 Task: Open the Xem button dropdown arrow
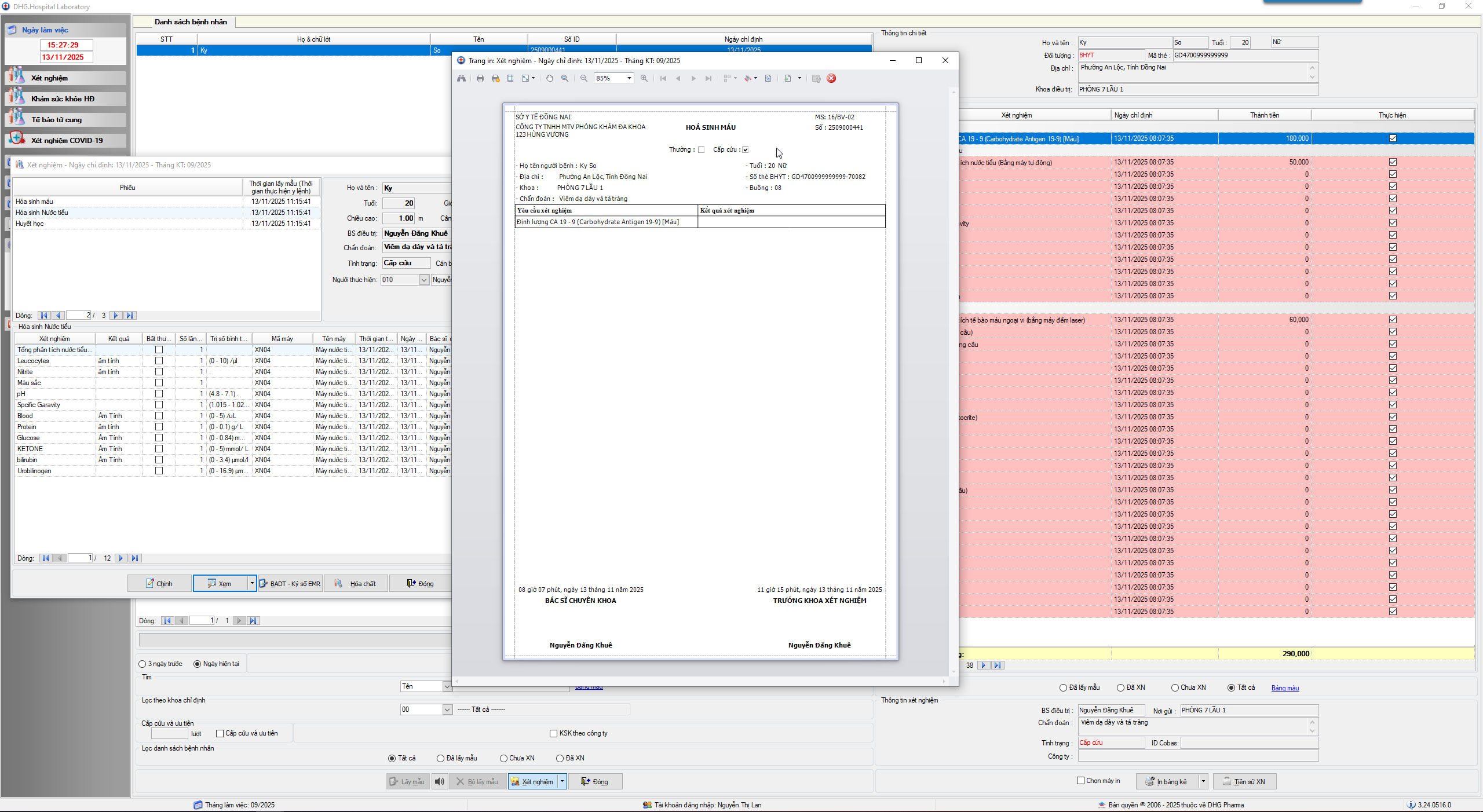pos(252,583)
